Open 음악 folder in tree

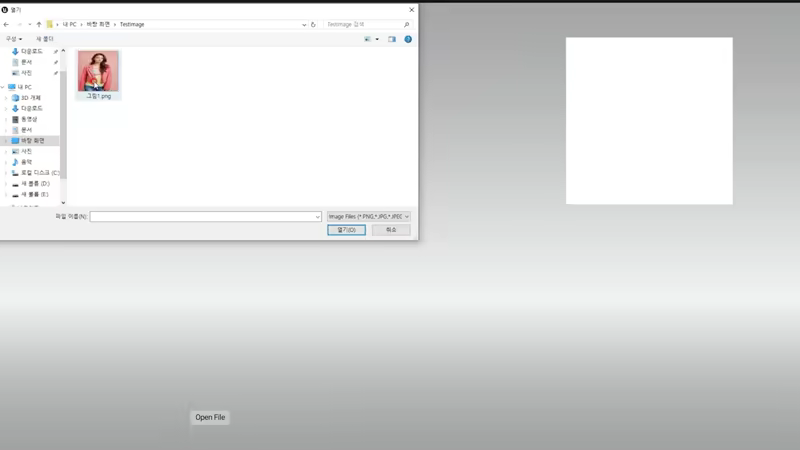27,162
